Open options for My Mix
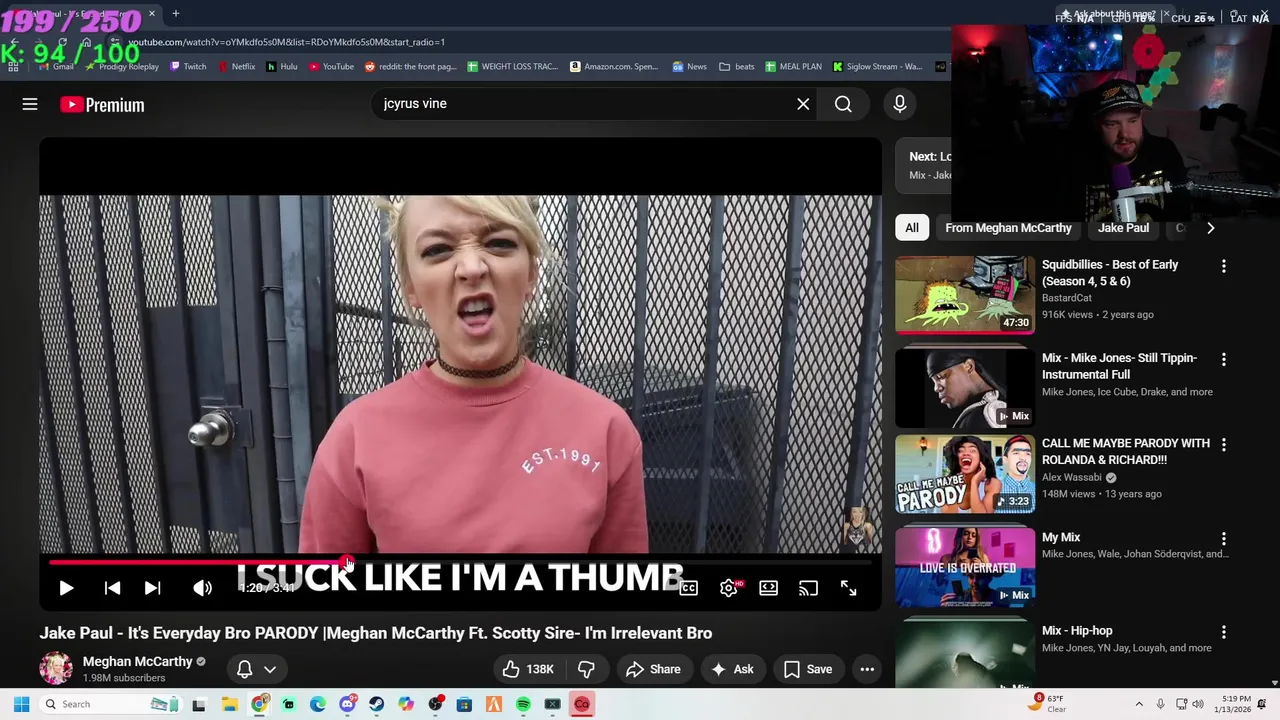The width and height of the screenshot is (1280, 720). point(1223,539)
